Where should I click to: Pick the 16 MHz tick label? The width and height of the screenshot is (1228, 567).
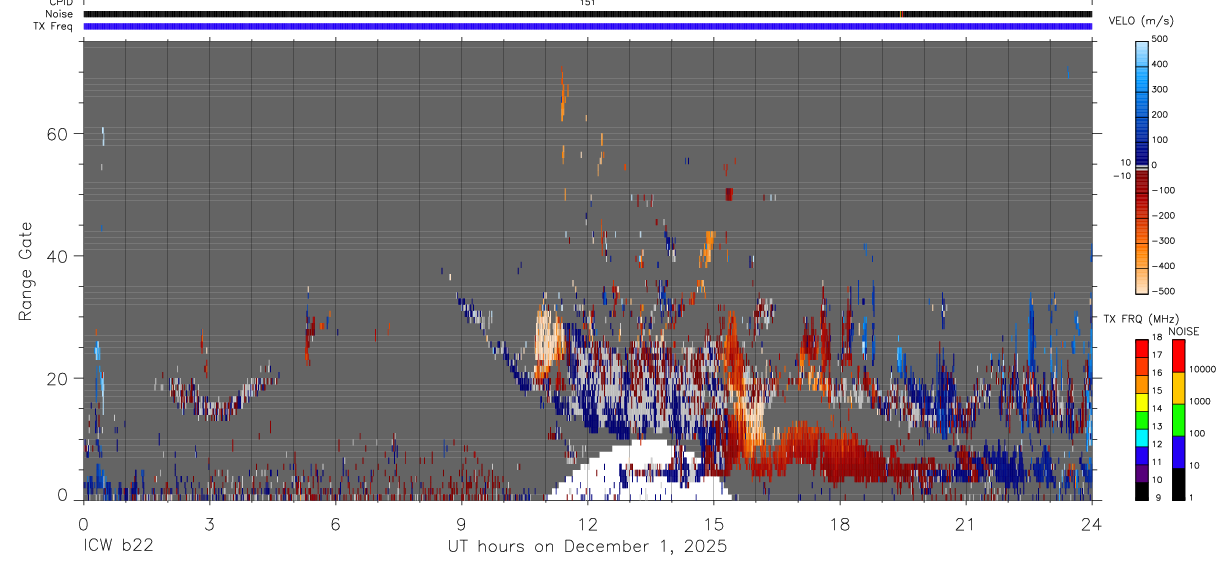pyautogui.click(x=1156, y=373)
